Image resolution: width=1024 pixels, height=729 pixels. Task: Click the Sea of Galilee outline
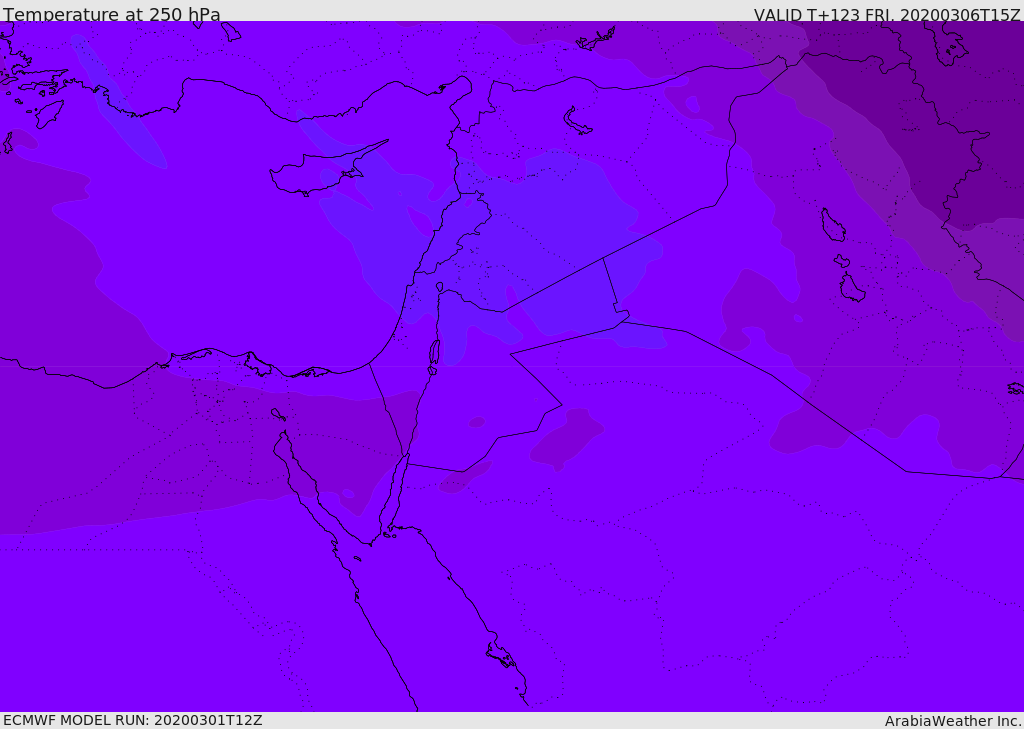point(439,287)
